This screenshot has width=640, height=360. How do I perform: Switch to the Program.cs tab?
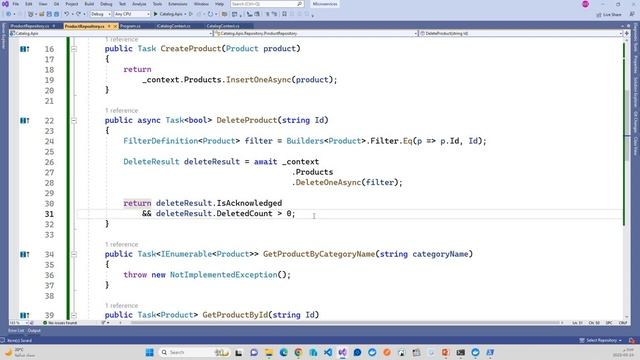click(131, 26)
